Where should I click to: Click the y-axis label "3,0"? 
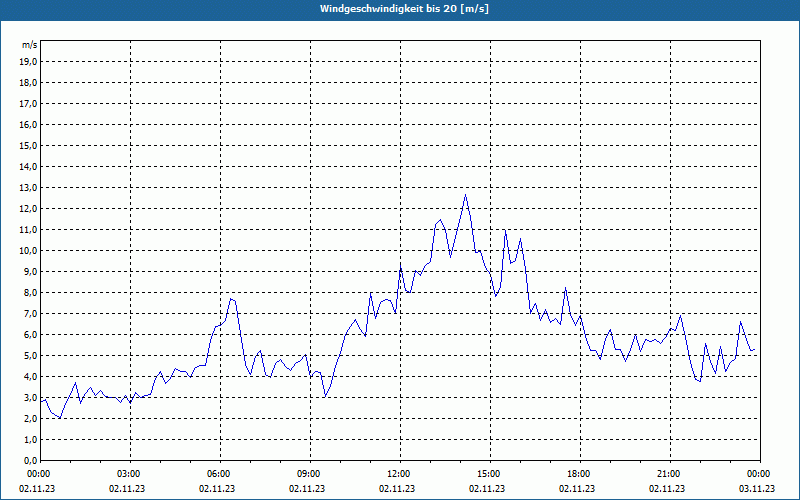31,397
